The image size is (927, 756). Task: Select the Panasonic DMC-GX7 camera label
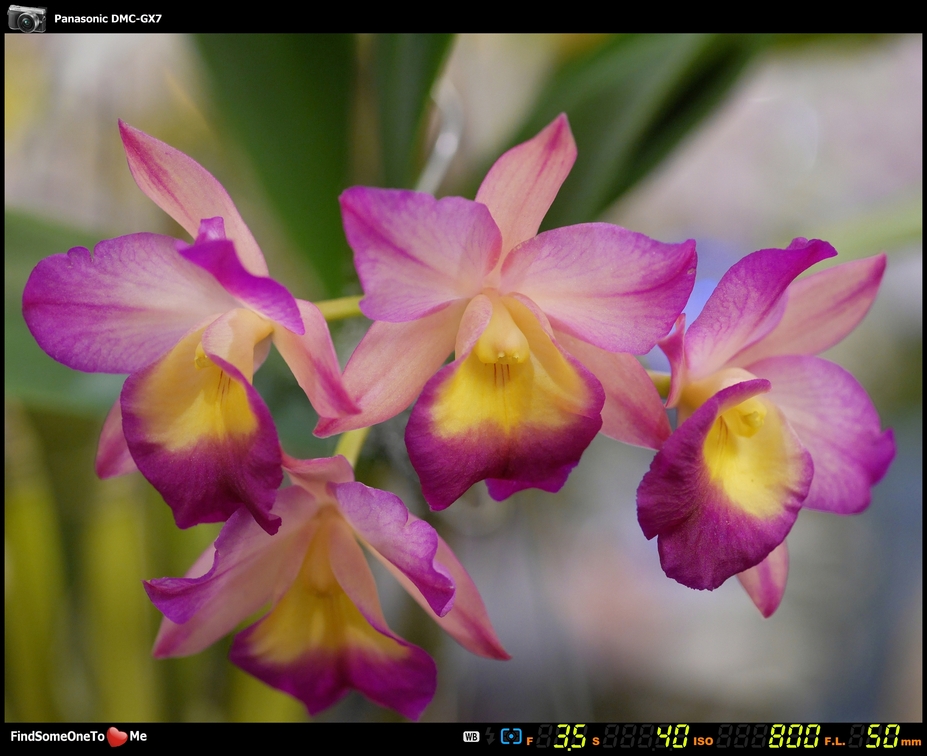coord(108,18)
